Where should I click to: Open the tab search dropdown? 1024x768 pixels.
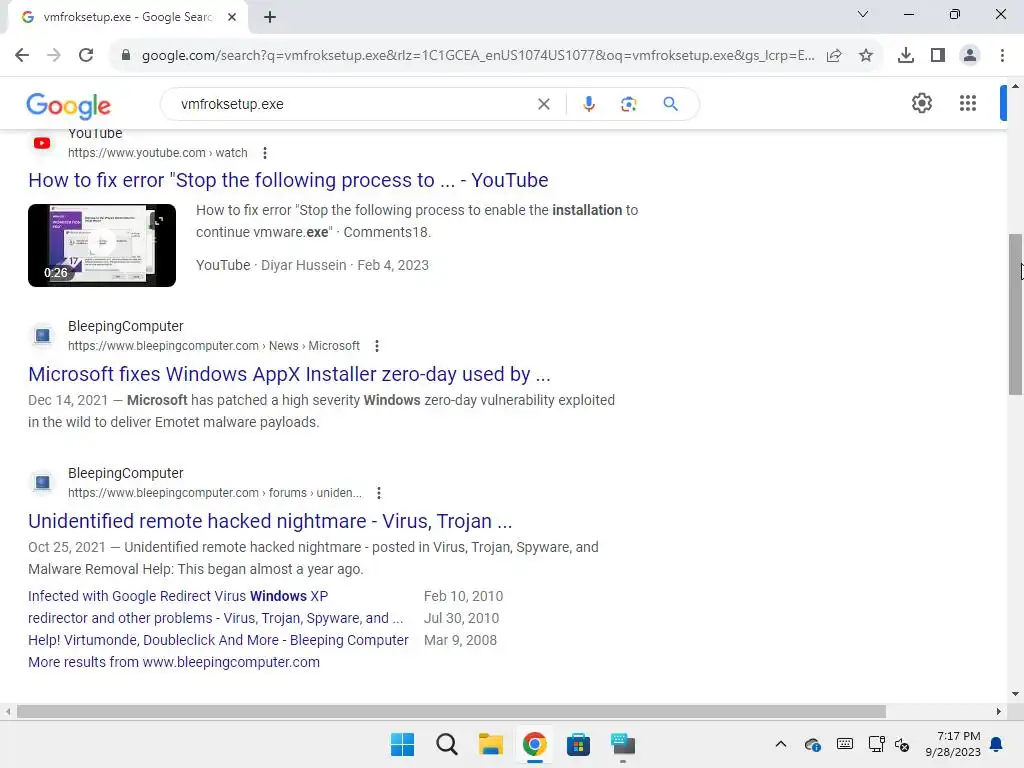[863, 14]
